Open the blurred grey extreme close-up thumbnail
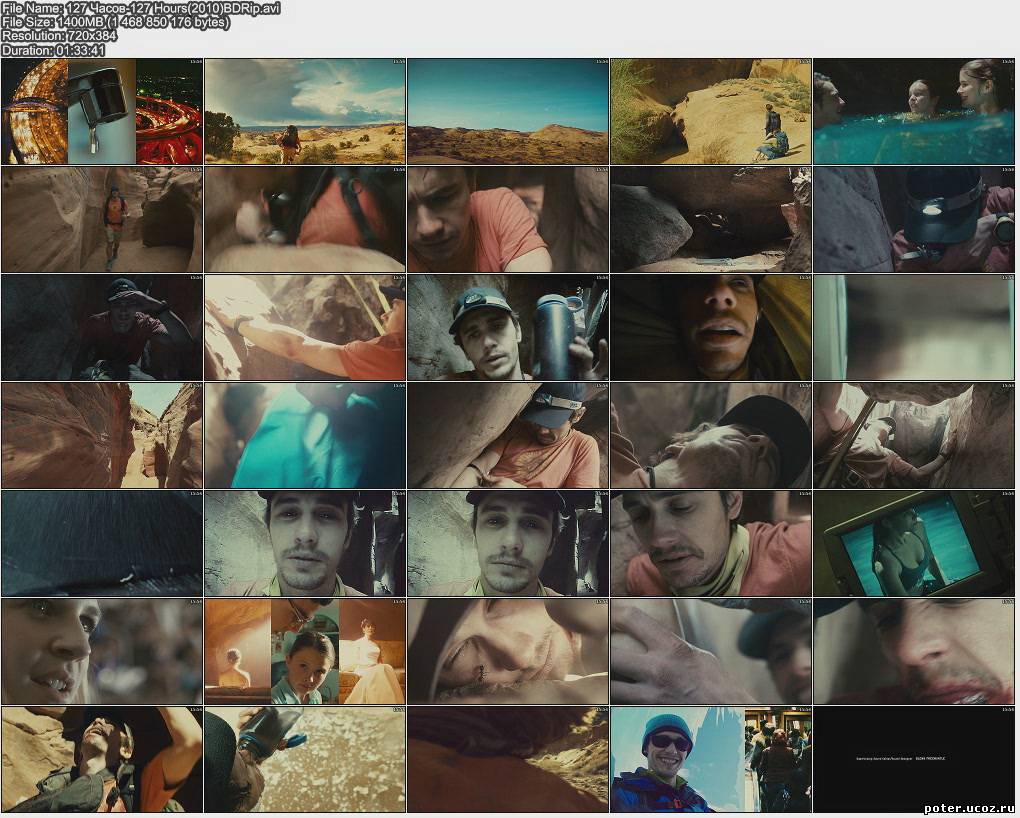The height and width of the screenshot is (818, 1020). click(914, 327)
